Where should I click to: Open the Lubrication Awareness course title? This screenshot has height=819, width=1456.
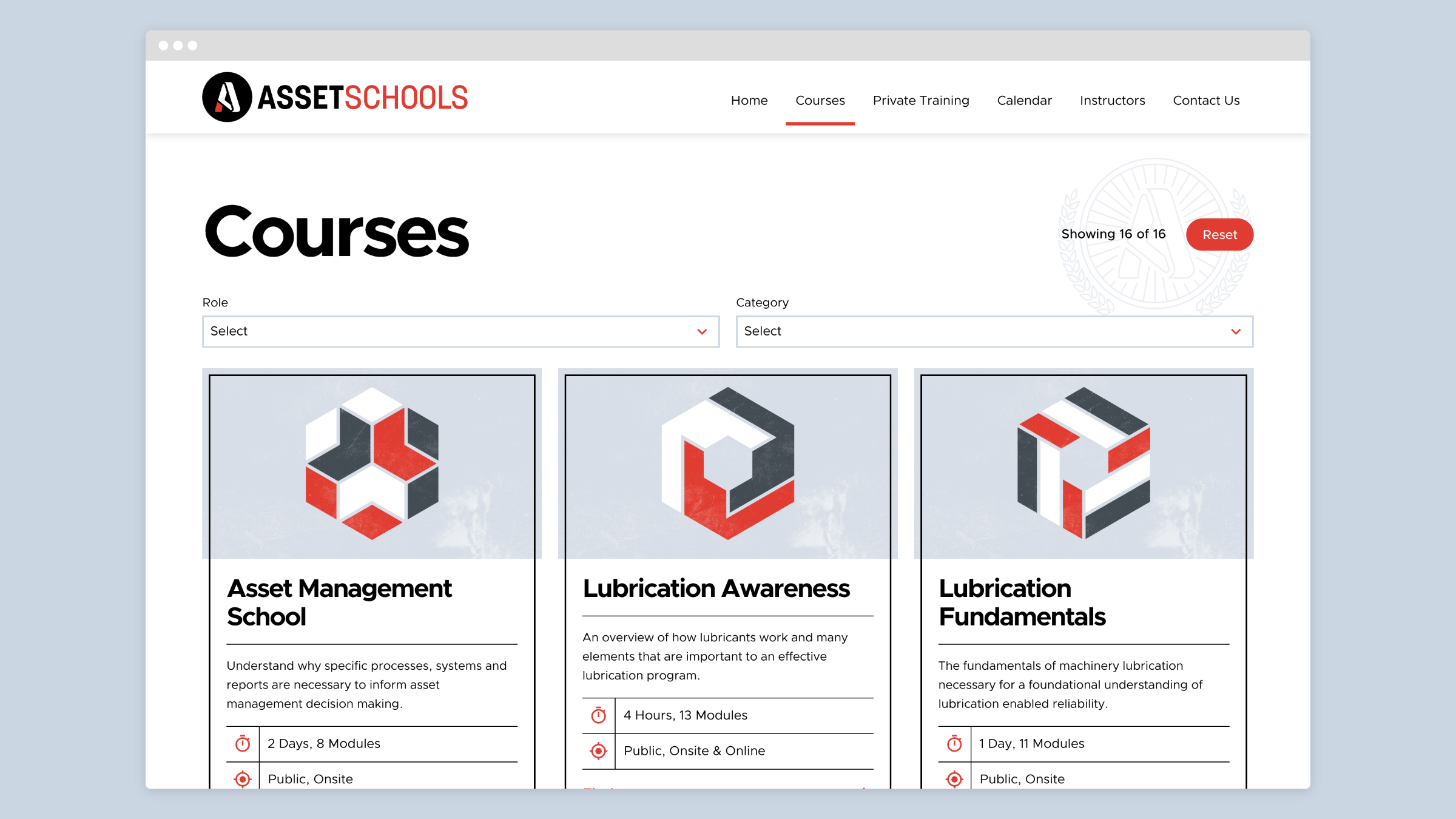[716, 588]
